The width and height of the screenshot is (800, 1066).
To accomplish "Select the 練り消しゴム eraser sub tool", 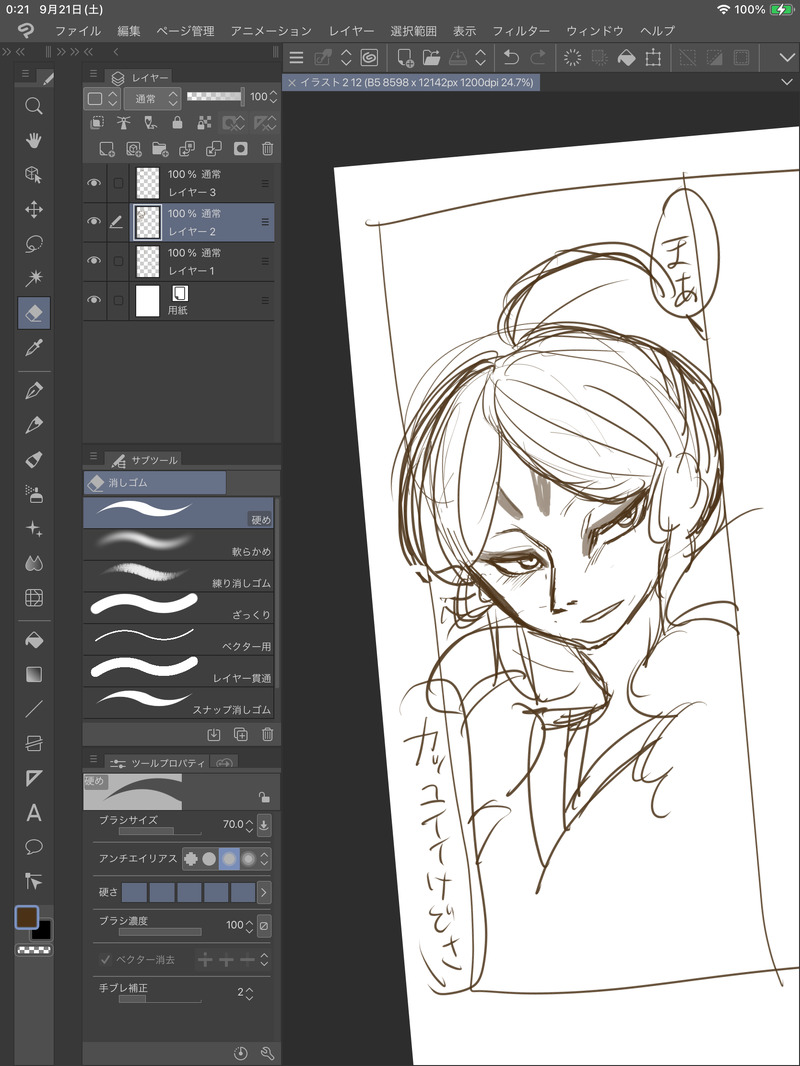I will tap(178, 577).
